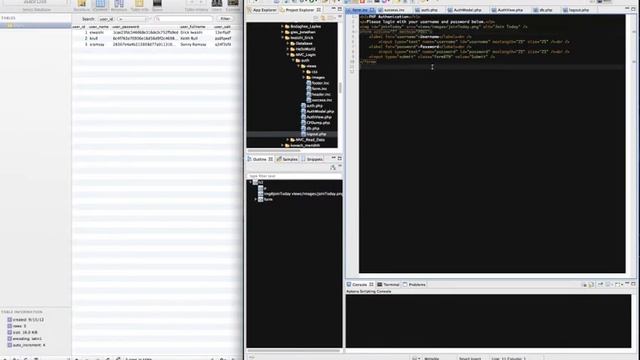
Task: Collapse all in Project Explorer toolbar
Action: (316, 18)
